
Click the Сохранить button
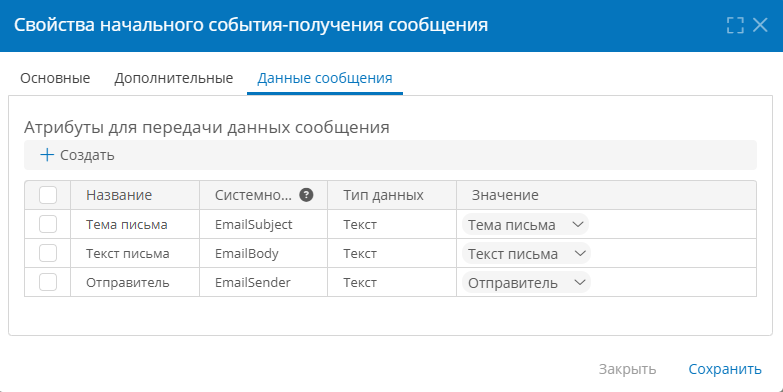click(x=725, y=369)
